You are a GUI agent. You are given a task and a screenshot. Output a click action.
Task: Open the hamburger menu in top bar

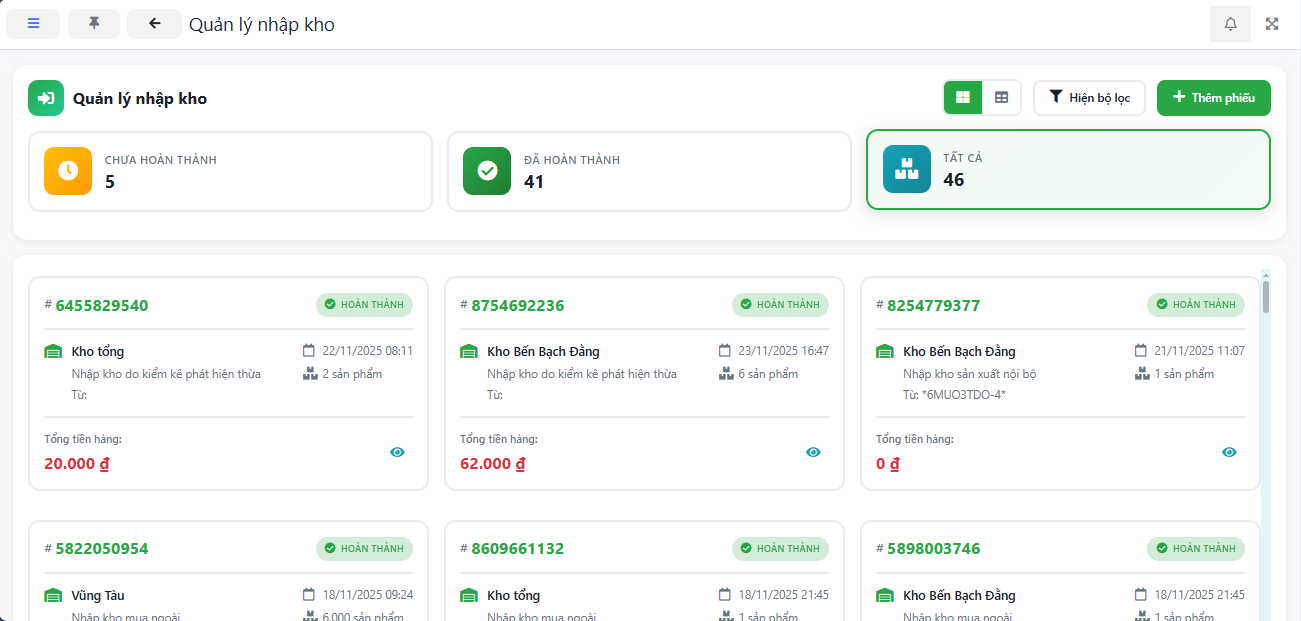(33, 24)
